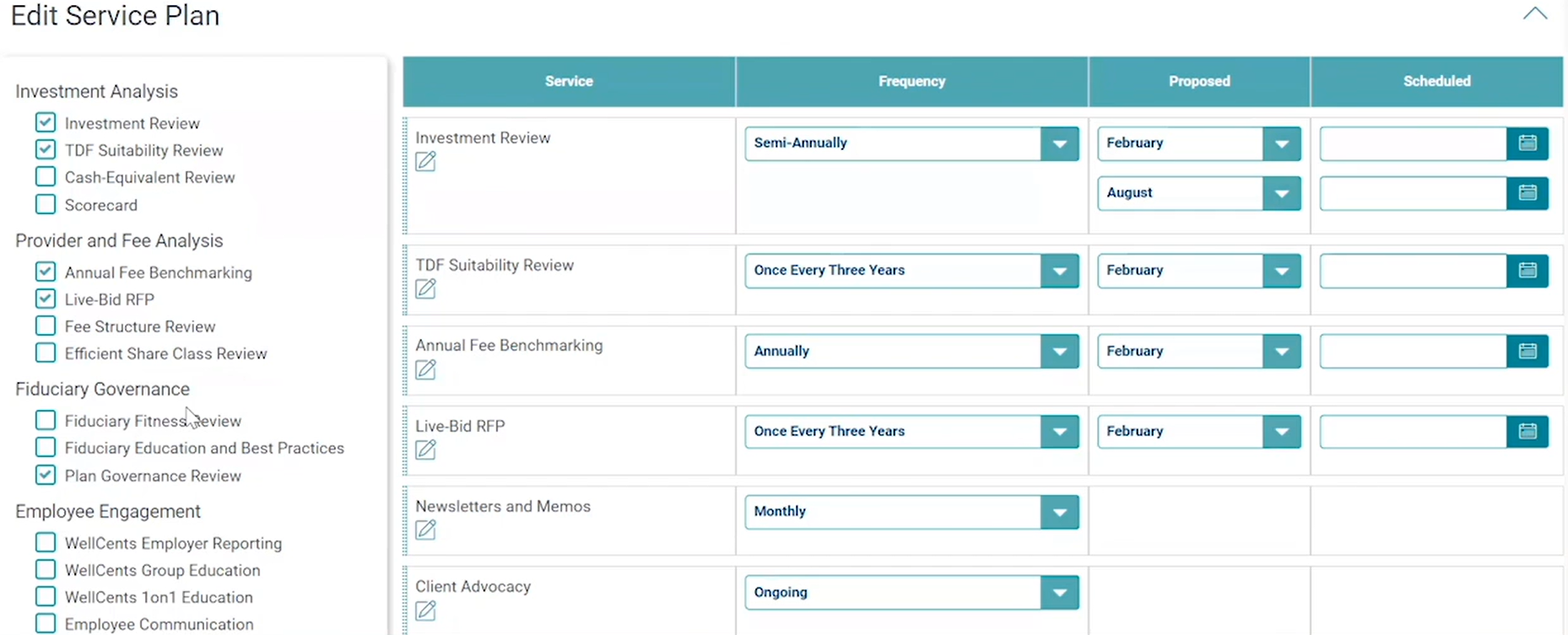Open proposed month dropdown for TDF Suitability Review
This screenshot has width=1568, height=635.
click(1199, 271)
